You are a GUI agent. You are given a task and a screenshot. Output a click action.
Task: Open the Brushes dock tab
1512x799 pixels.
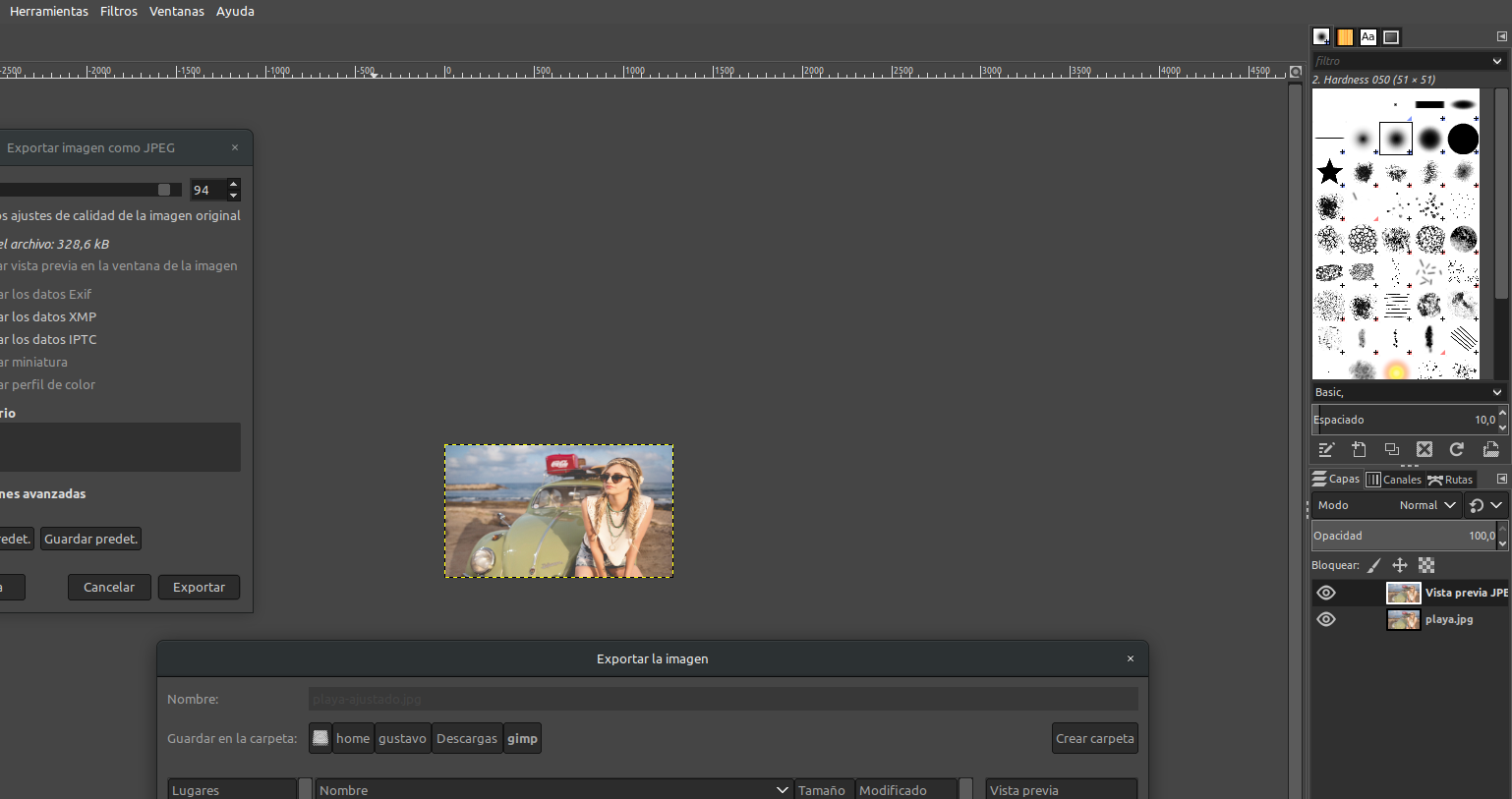1321,37
